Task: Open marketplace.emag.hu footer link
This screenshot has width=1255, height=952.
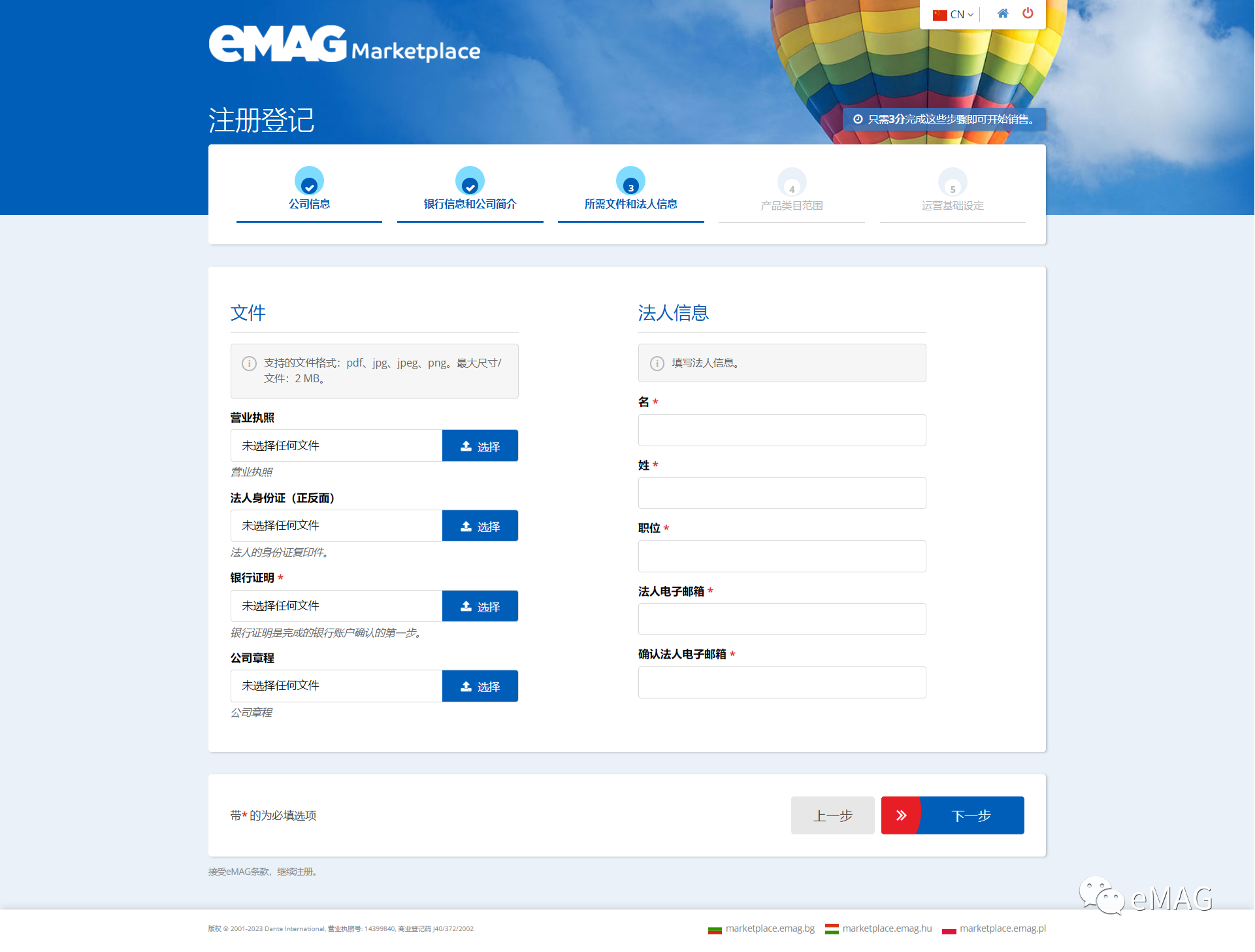Action: [887, 928]
